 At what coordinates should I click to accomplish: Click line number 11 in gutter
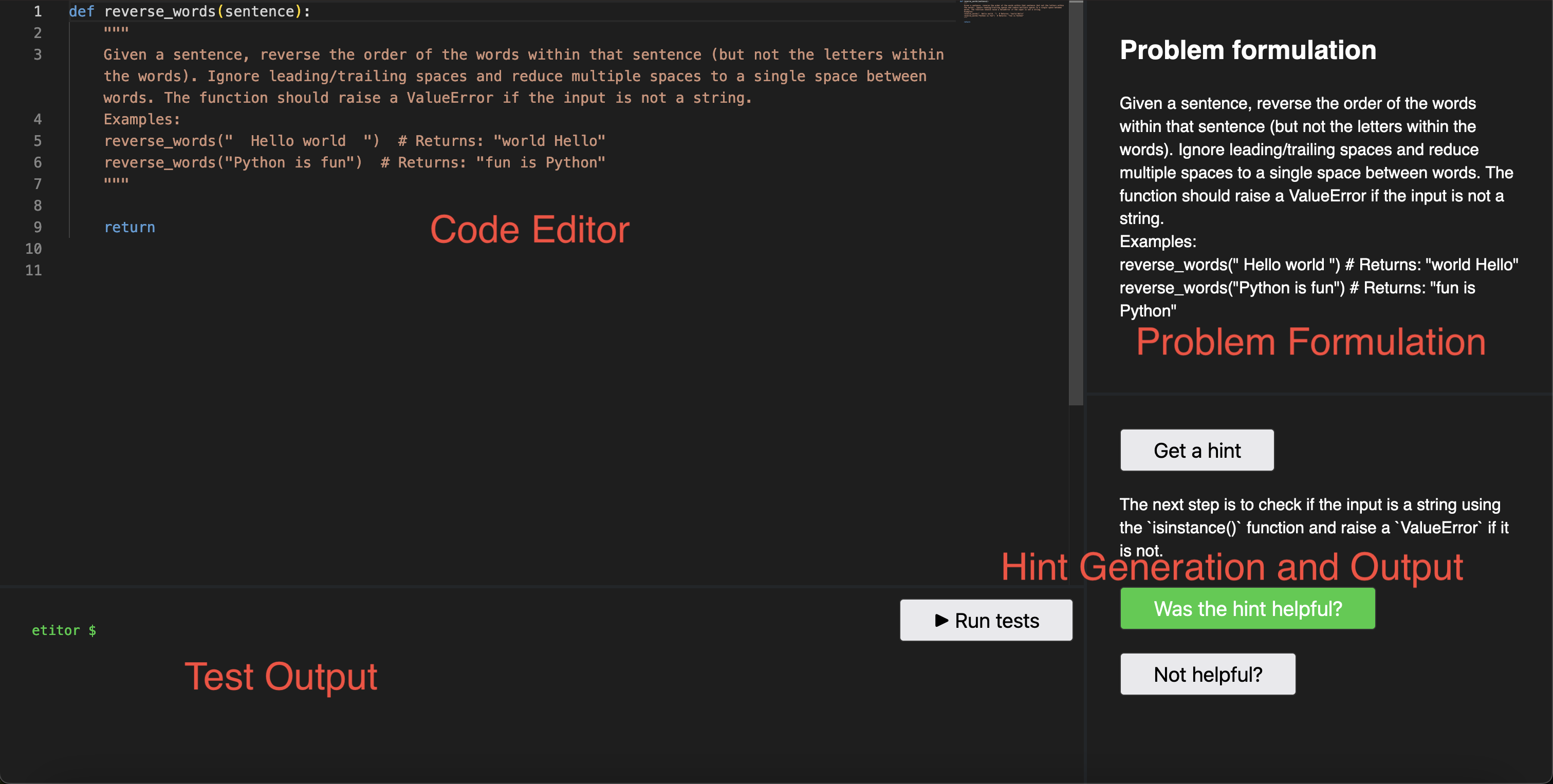33,271
